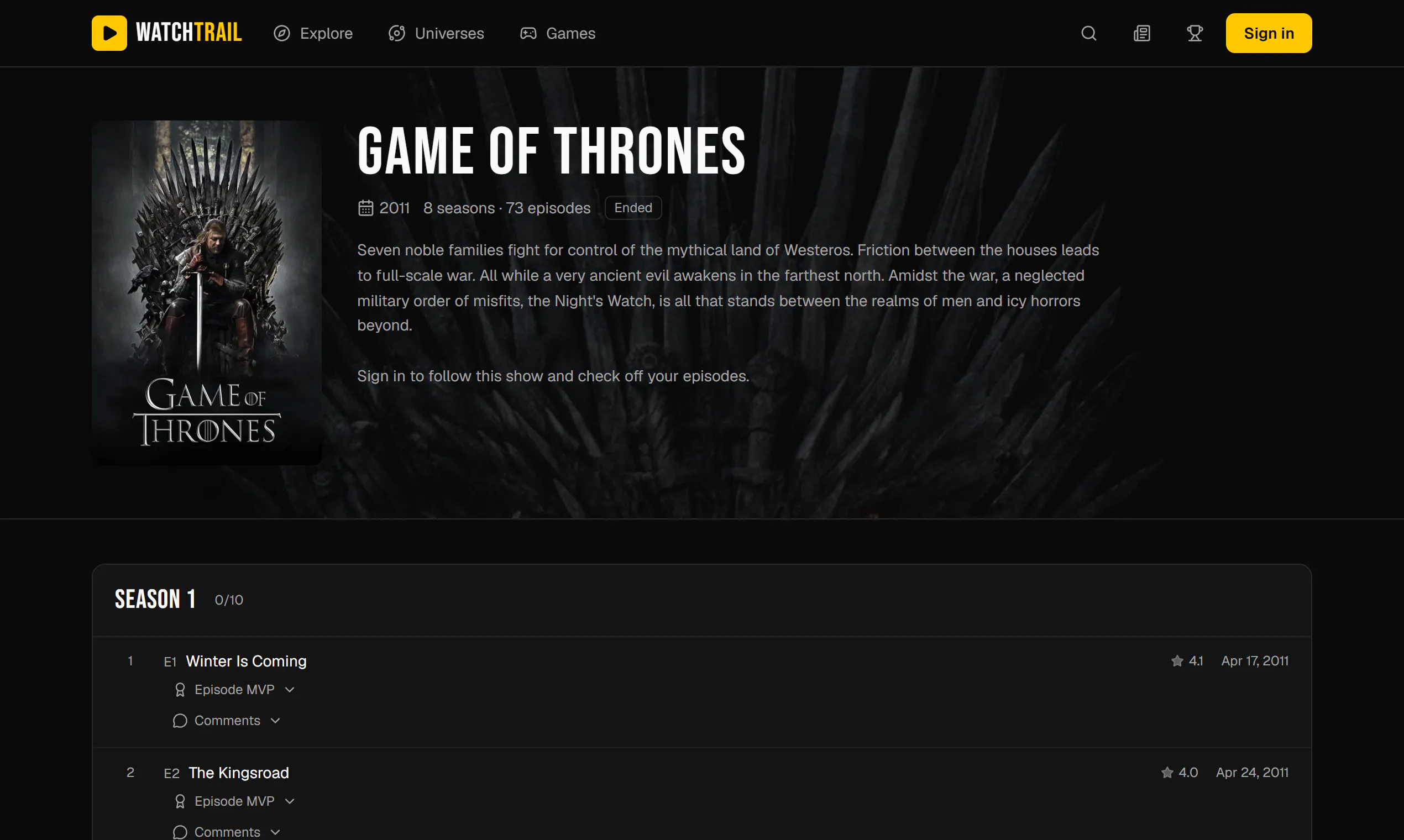The image size is (1404, 840).
Task: Click the 2011 premiere year text
Action: point(395,208)
